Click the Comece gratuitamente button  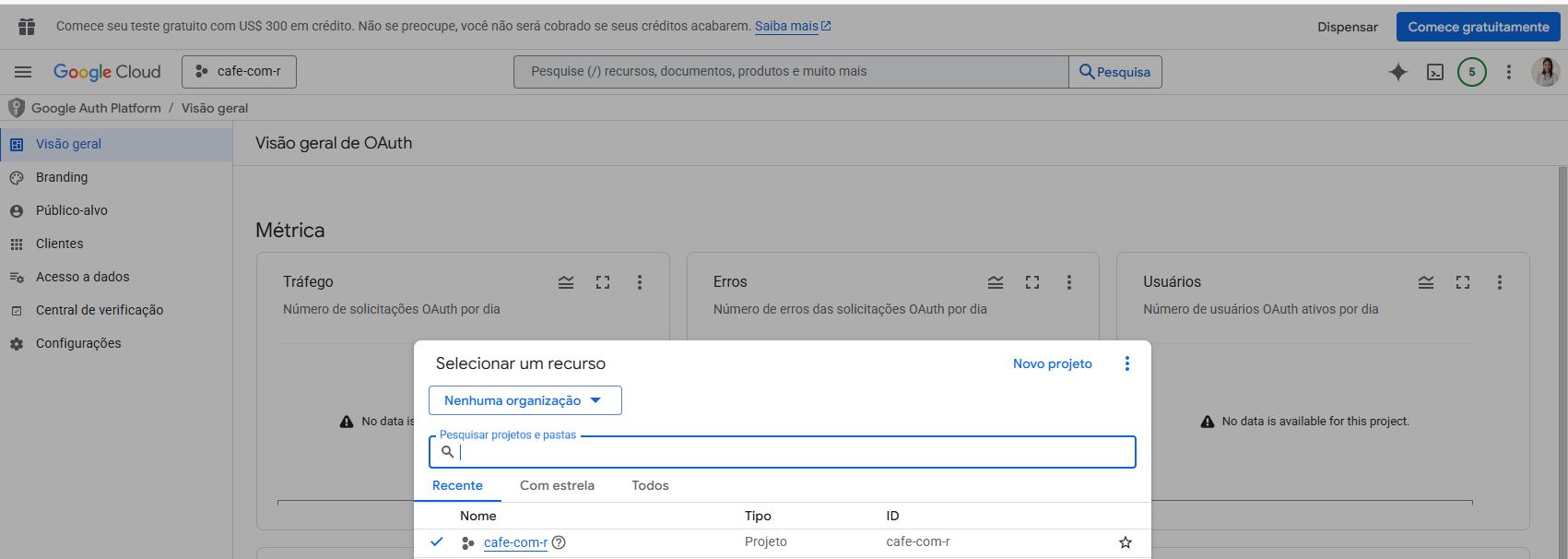[x=1478, y=27]
